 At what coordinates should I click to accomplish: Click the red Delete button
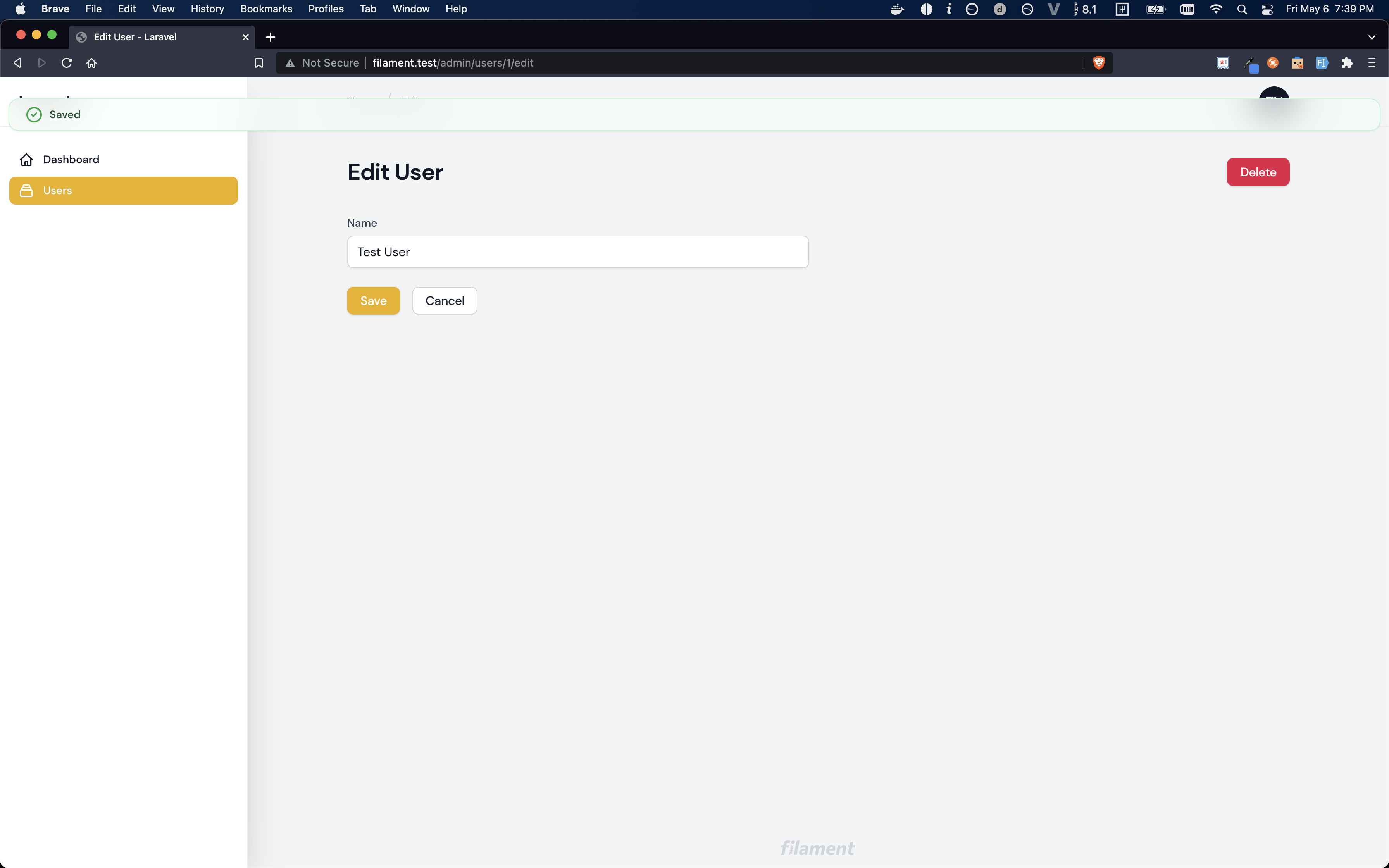[1258, 172]
